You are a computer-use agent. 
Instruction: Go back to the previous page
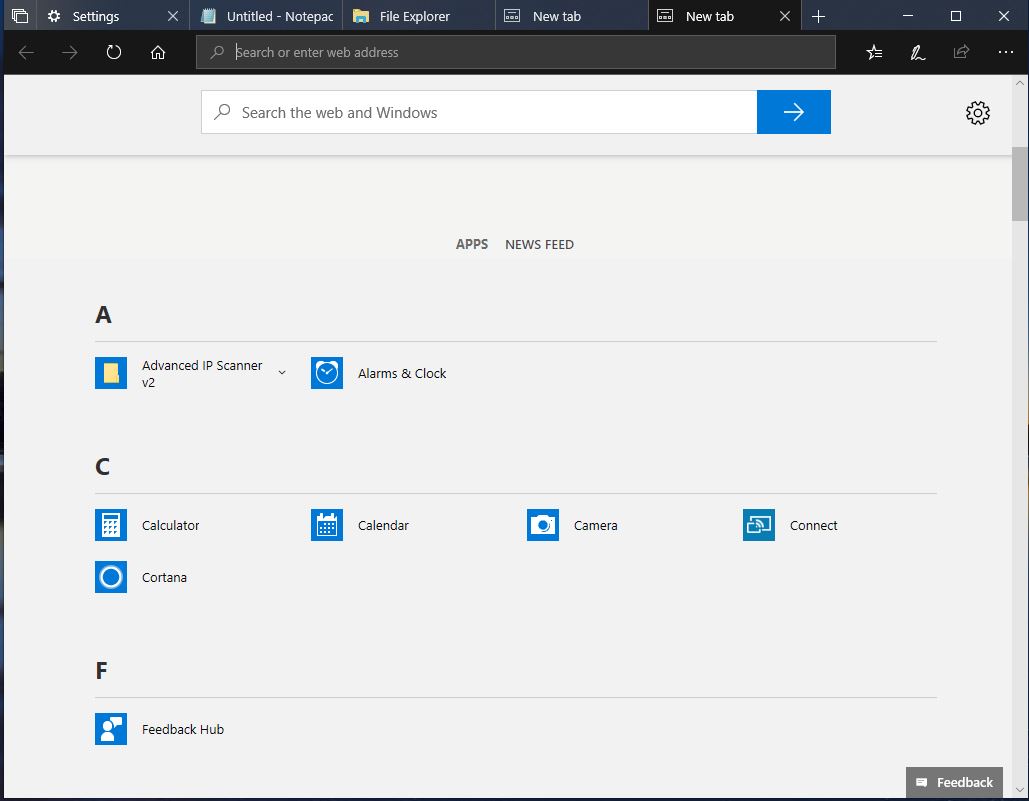26,52
